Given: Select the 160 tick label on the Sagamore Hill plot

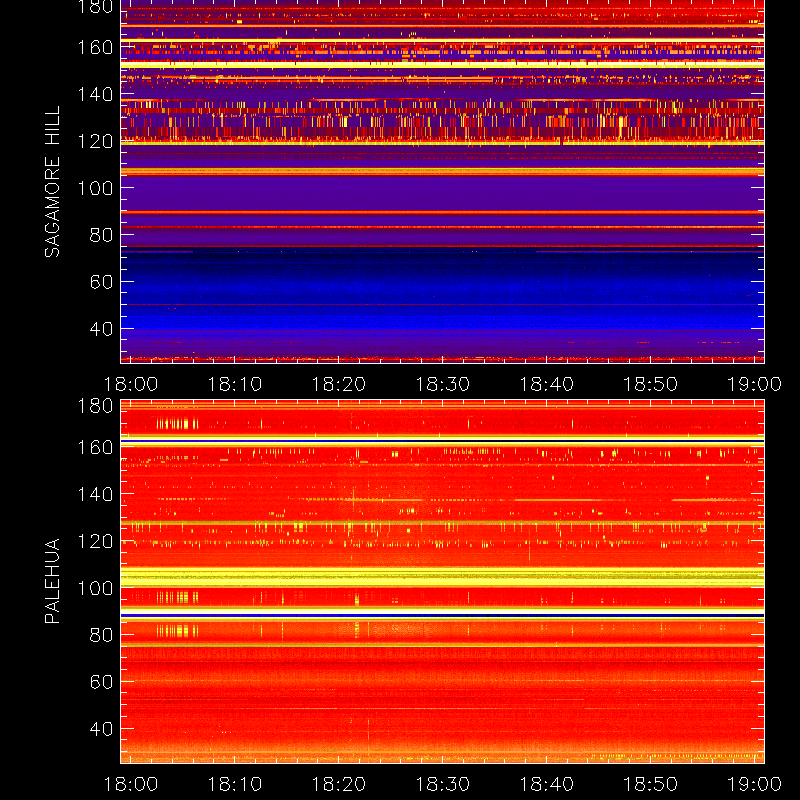Looking at the screenshot, I should tap(95, 47).
